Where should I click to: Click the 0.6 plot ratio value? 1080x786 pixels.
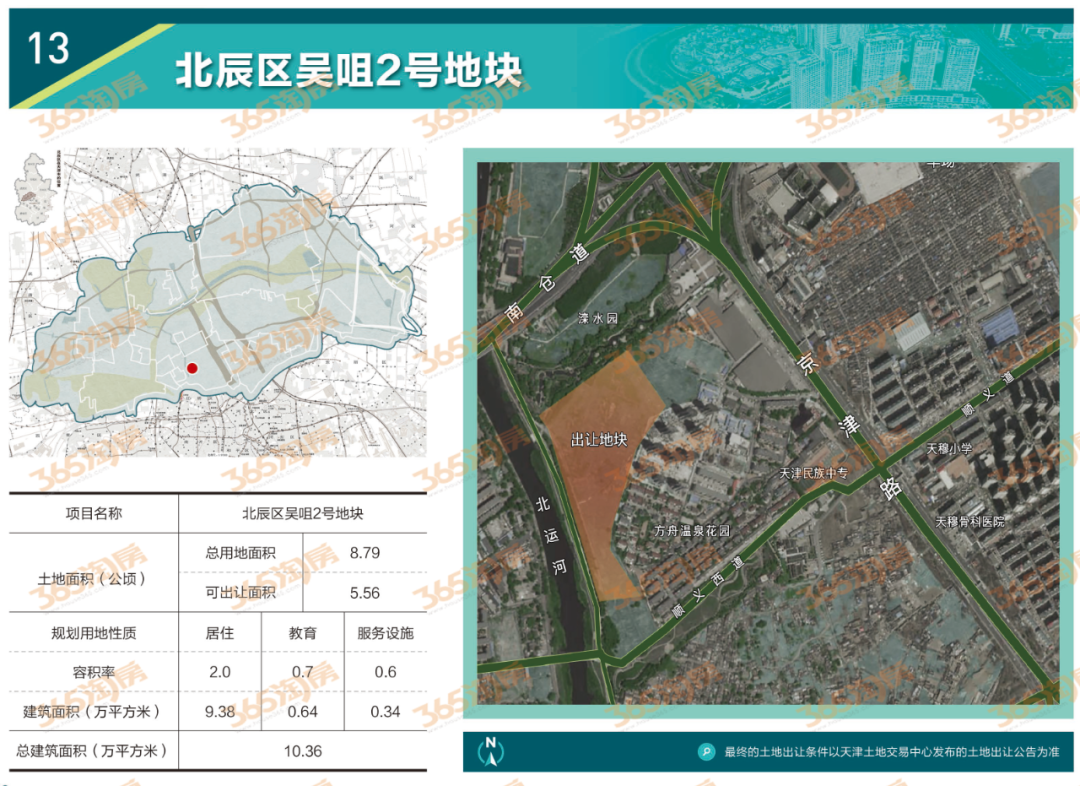[385, 672]
